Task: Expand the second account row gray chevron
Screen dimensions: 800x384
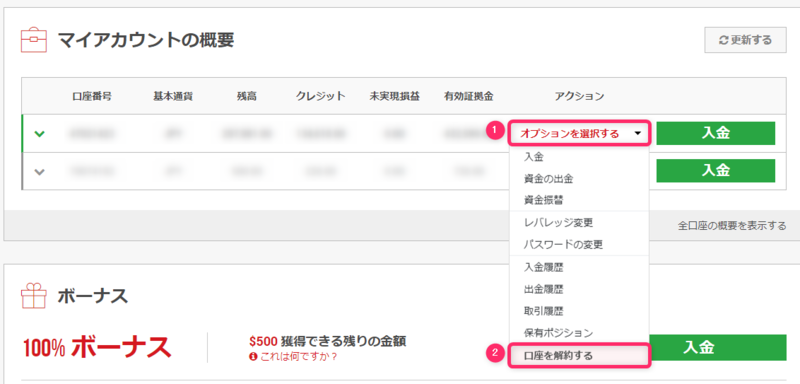Action: click(39, 171)
